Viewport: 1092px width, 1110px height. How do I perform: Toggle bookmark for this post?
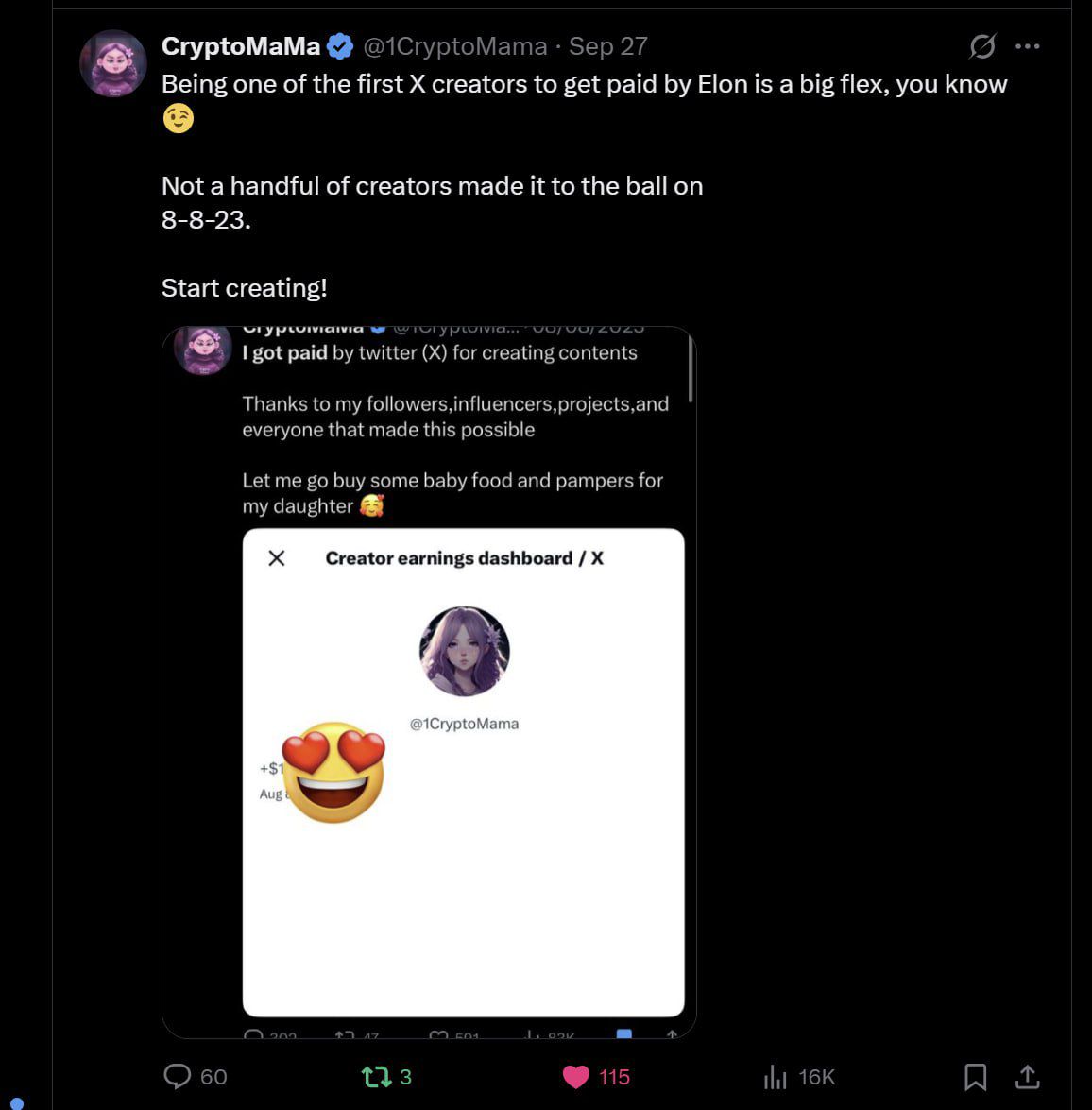coord(975,1076)
